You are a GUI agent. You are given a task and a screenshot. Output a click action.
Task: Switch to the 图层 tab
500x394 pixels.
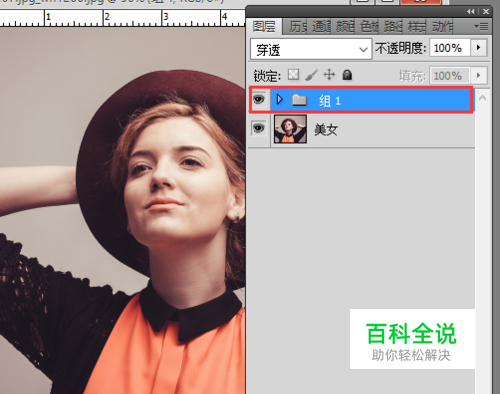pyautogui.click(x=264, y=26)
